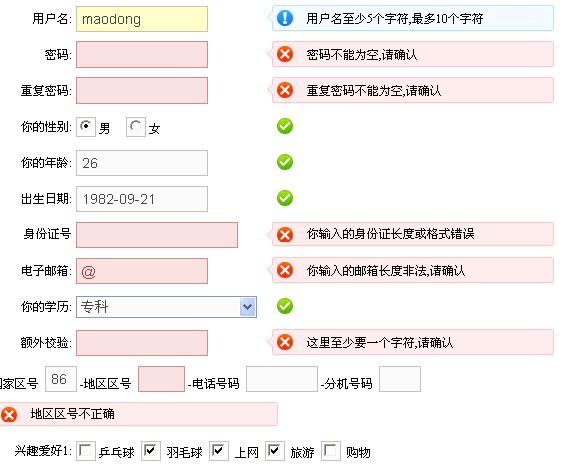Click the 身份证号 input field

coord(157,235)
